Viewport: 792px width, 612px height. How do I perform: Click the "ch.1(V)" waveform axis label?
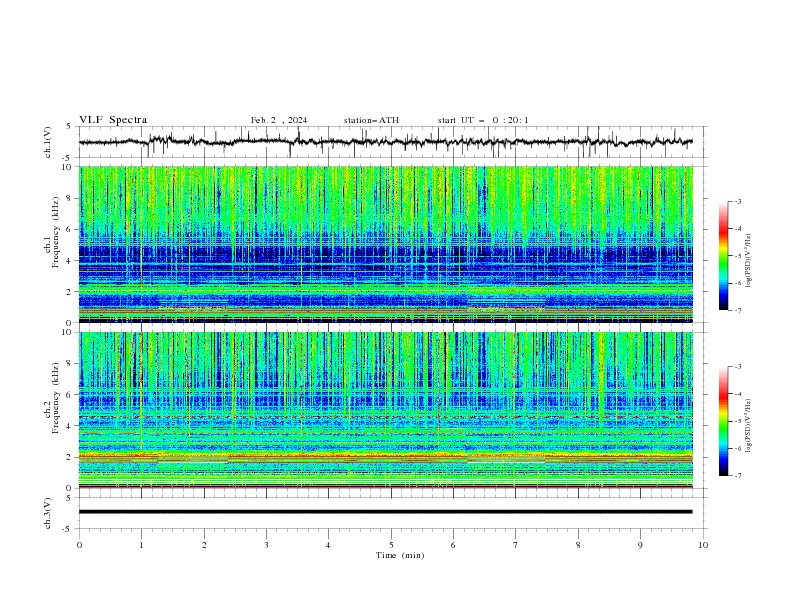[48, 142]
